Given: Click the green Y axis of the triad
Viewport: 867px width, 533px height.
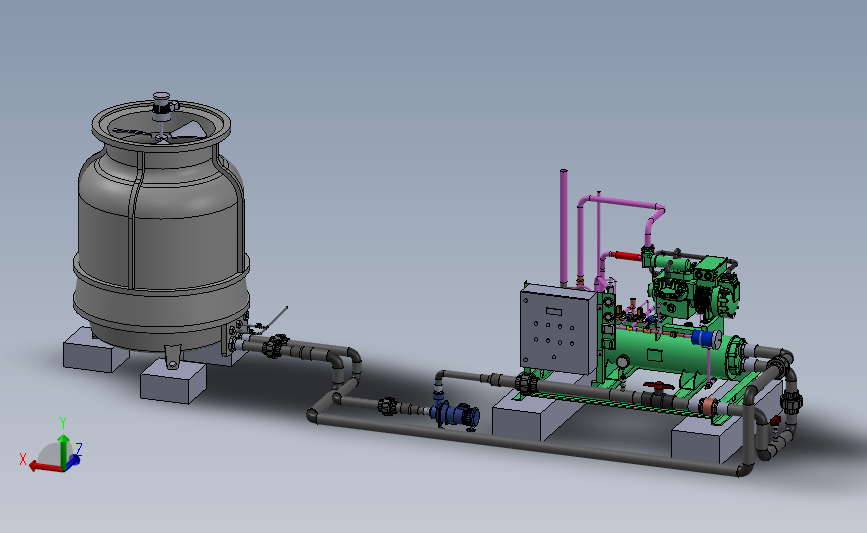Looking at the screenshot, I should [x=64, y=451].
